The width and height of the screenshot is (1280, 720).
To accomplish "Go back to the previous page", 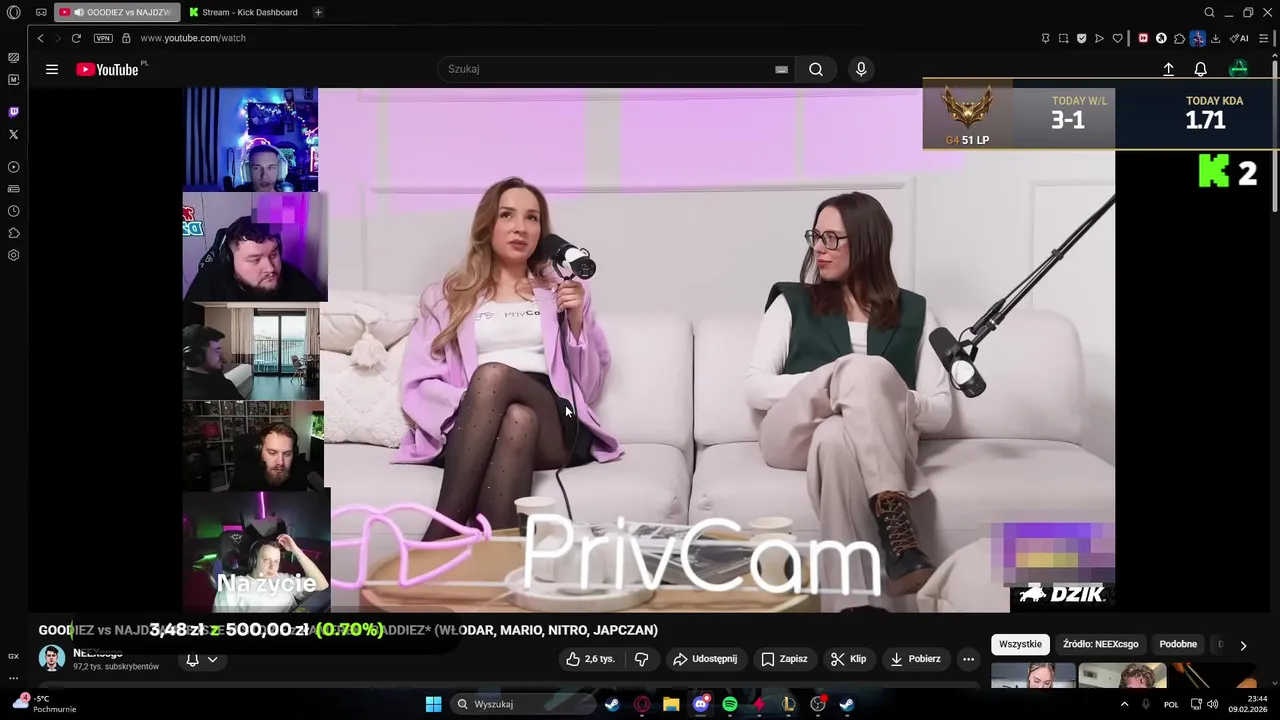I will [x=40, y=38].
